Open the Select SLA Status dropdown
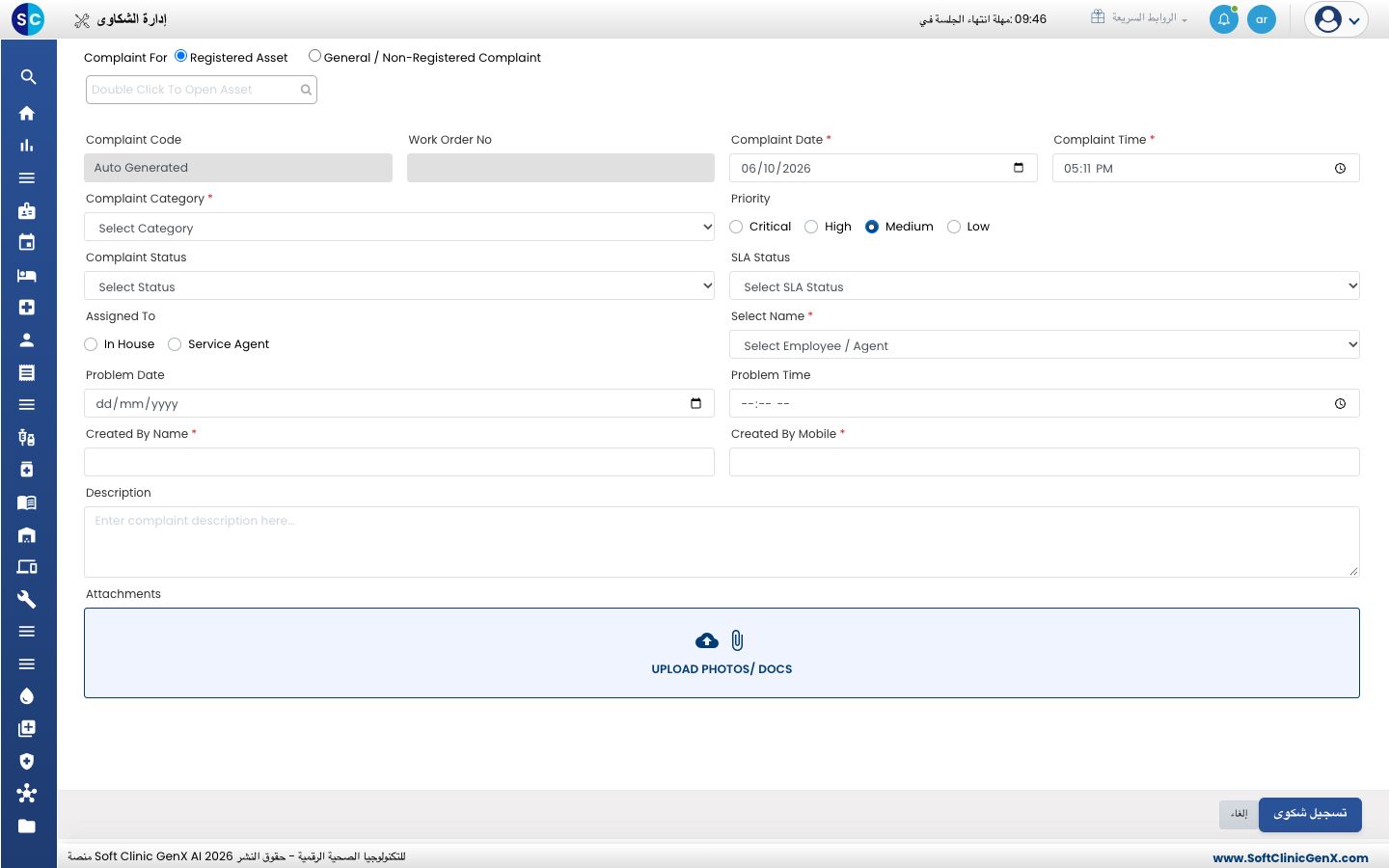The image size is (1389, 868). coord(1045,286)
